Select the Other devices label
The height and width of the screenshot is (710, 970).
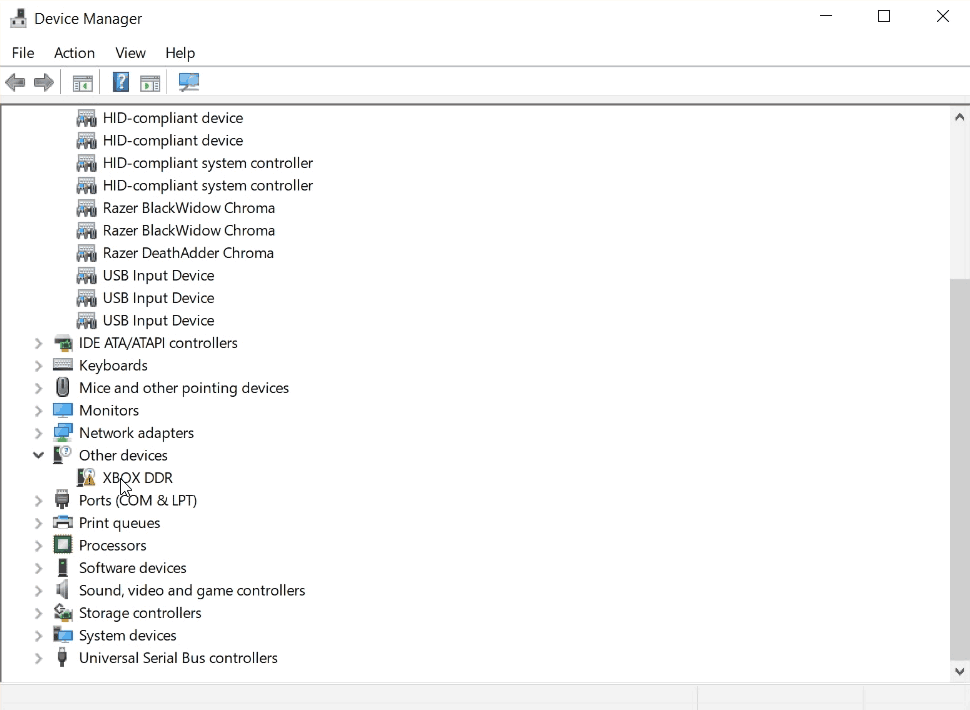coord(123,455)
